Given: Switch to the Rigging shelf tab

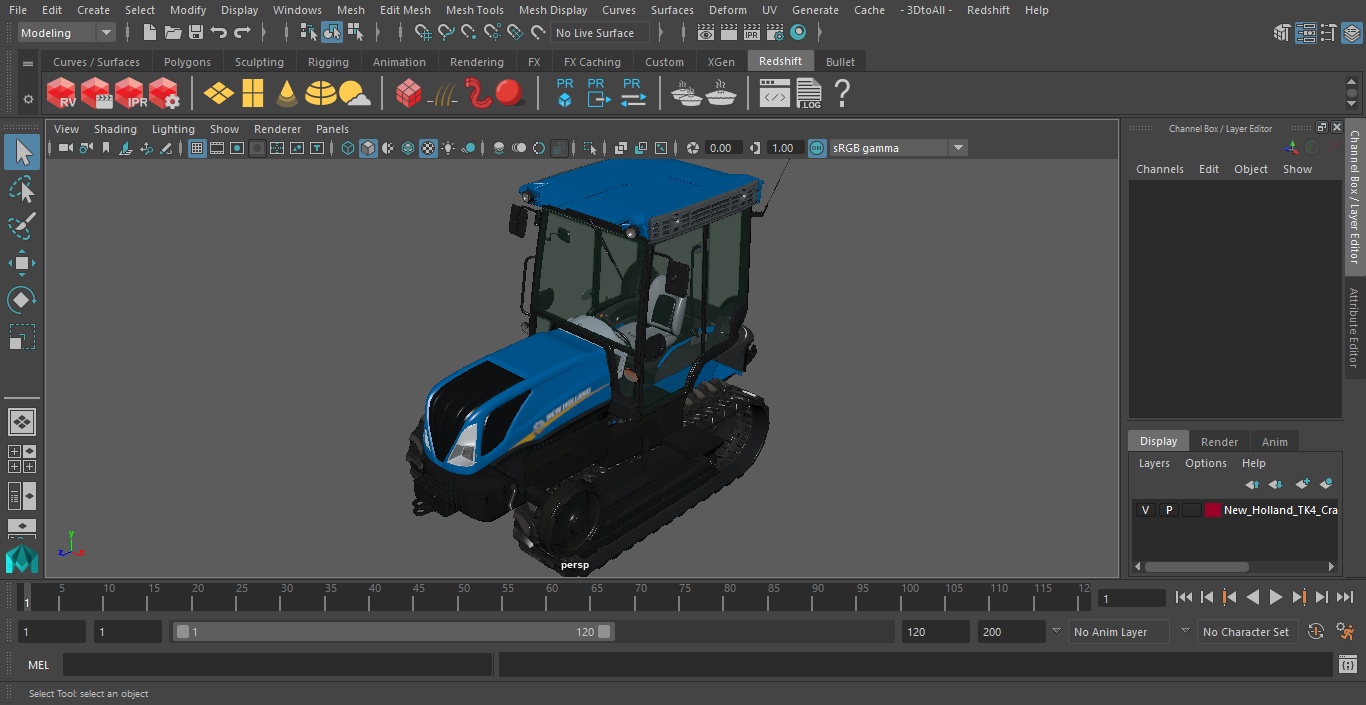Looking at the screenshot, I should point(328,62).
